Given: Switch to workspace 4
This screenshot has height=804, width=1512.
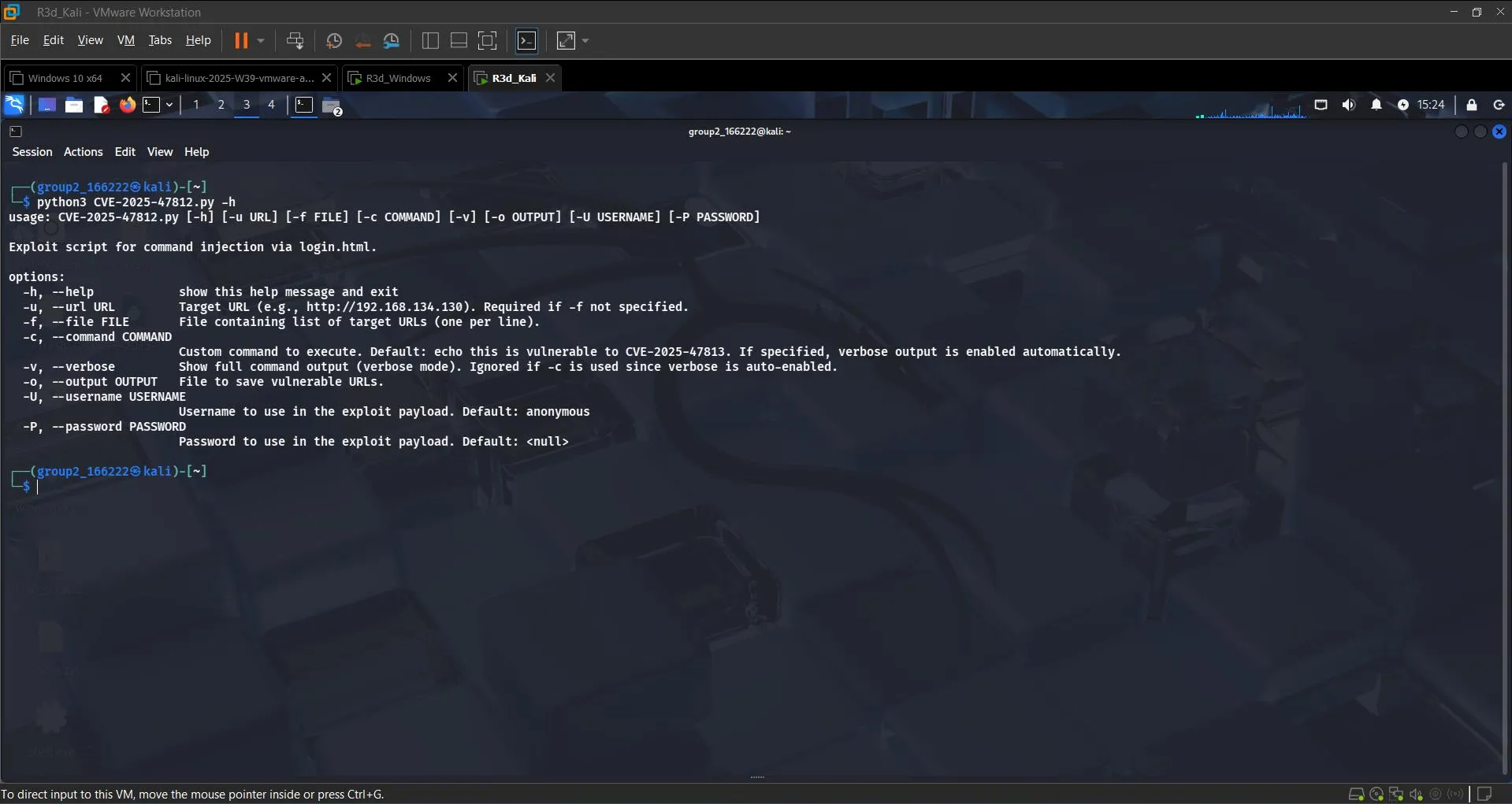Looking at the screenshot, I should coord(272,105).
